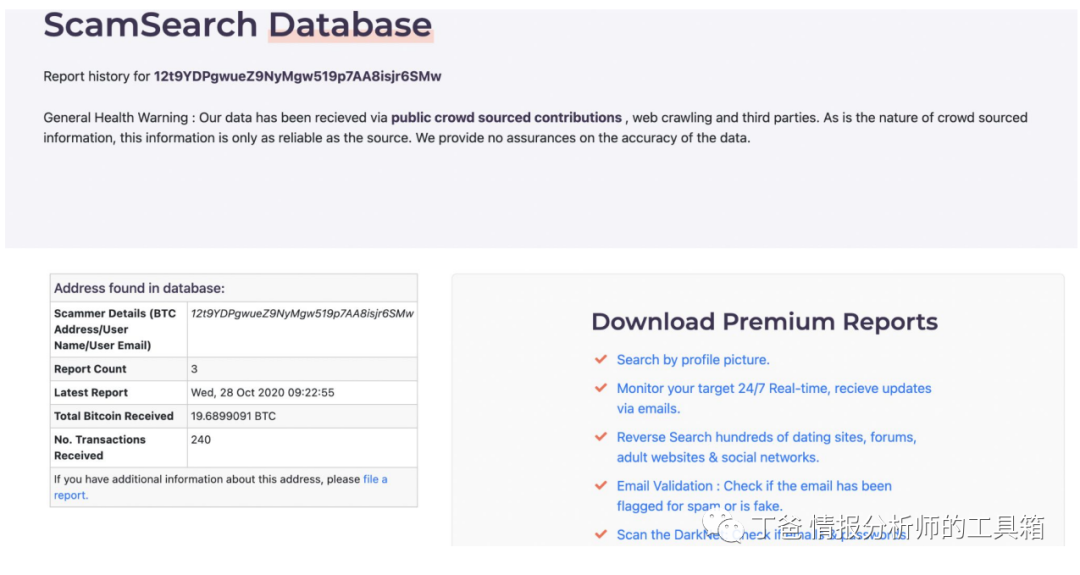Click the "Report Count" row label
The height and width of the screenshot is (575, 1080).
(x=90, y=369)
